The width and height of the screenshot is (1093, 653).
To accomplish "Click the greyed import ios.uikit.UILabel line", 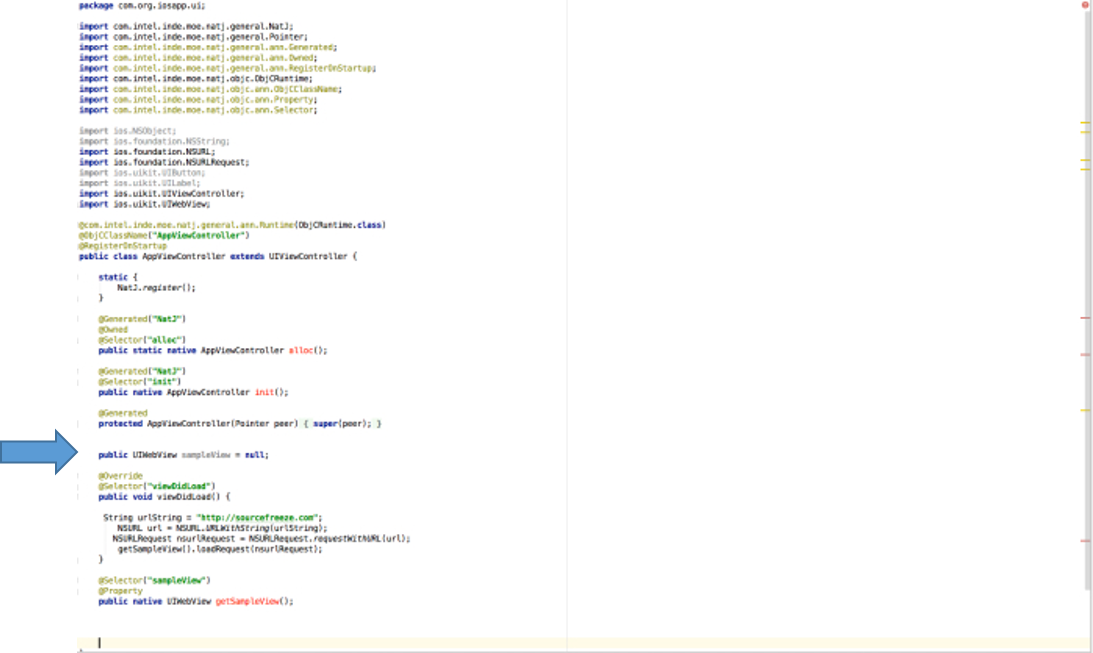I will pyautogui.click(x=139, y=183).
